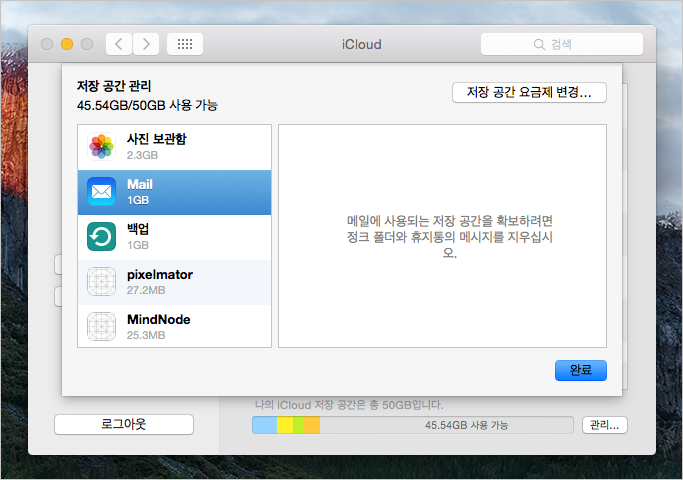Select the Mail row label
Viewport: 683px width, 480px height.
pos(140,184)
